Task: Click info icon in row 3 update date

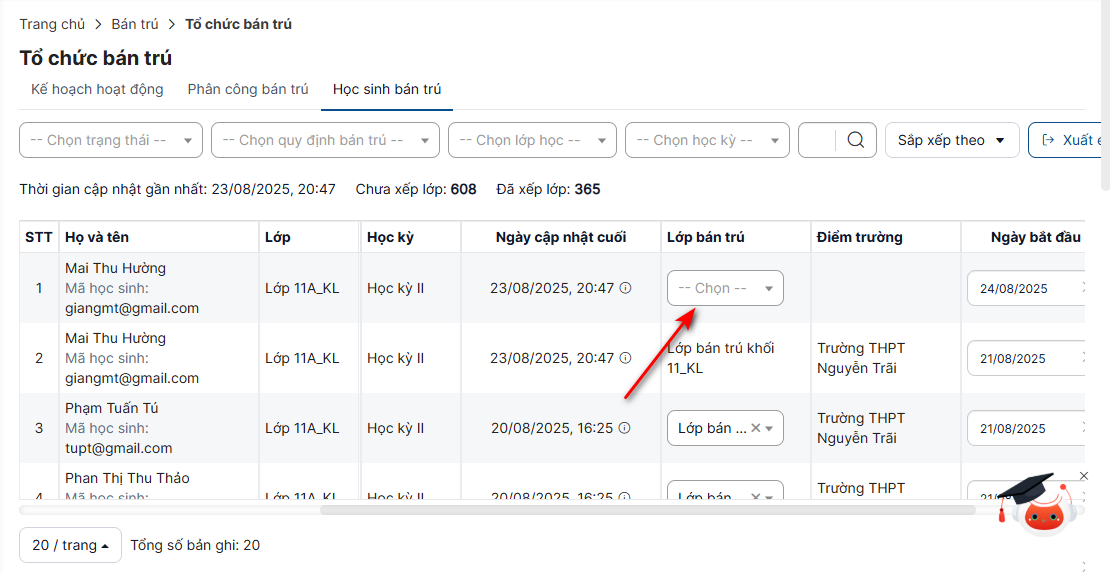Action: [625, 428]
